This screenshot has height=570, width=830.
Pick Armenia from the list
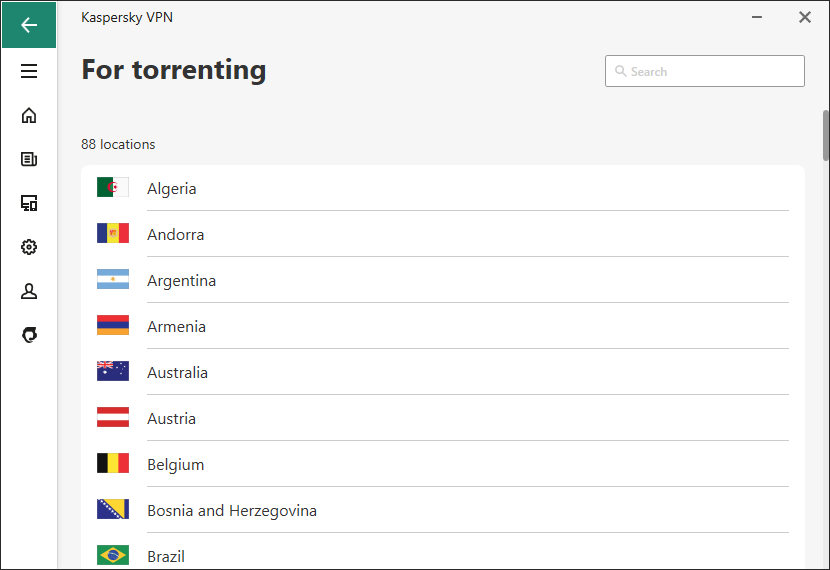[x=443, y=326]
